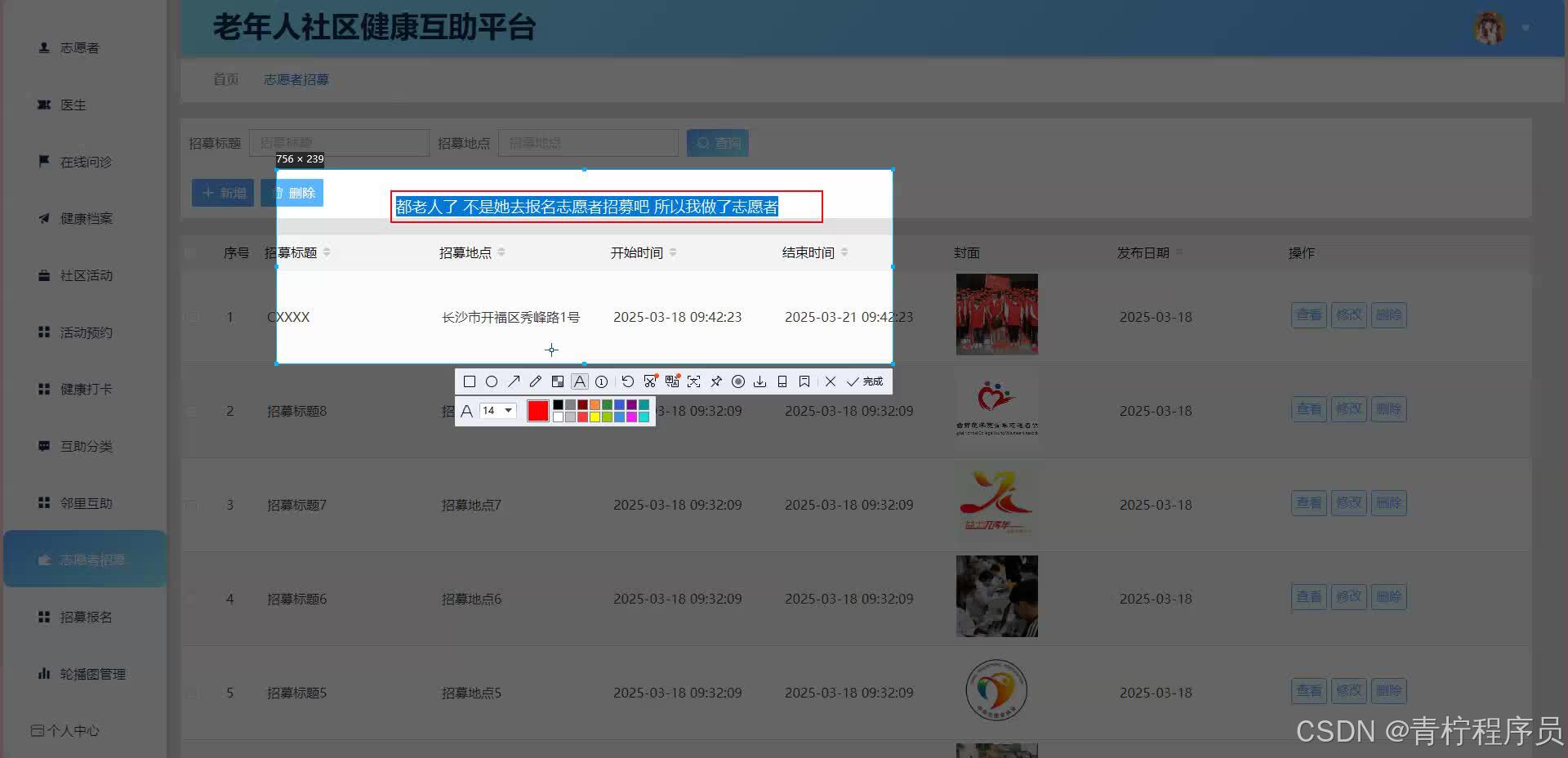
Task: Check the checkbox beside 招募标题7
Action: coord(192,505)
